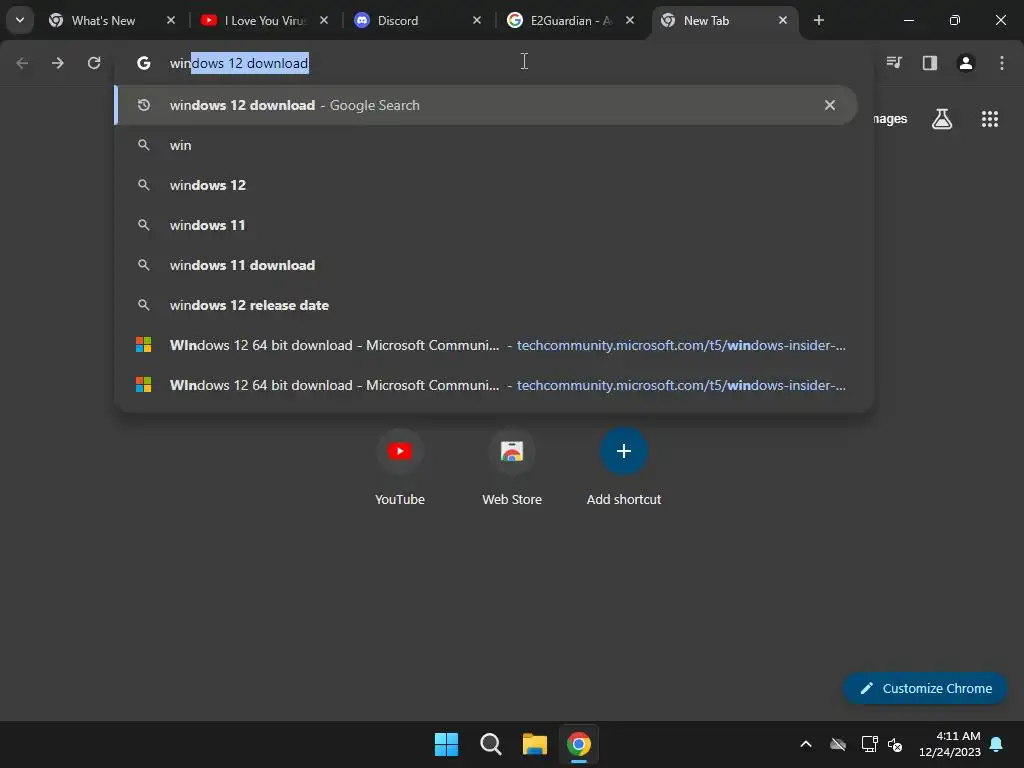Open a new tab with plus button
Image resolution: width=1024 pixels, height=768 pixels.
819,20
